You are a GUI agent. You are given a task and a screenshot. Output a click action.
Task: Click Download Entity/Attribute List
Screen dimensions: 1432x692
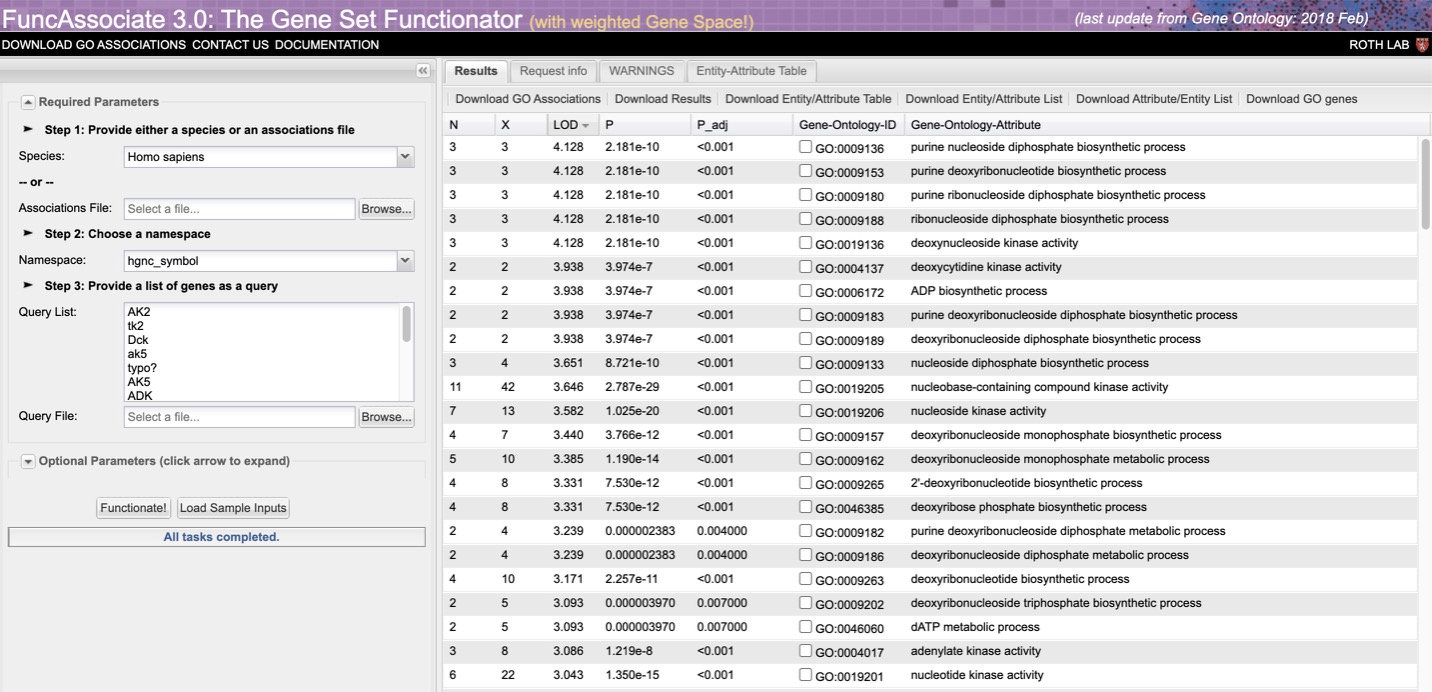tap(984, 99)
